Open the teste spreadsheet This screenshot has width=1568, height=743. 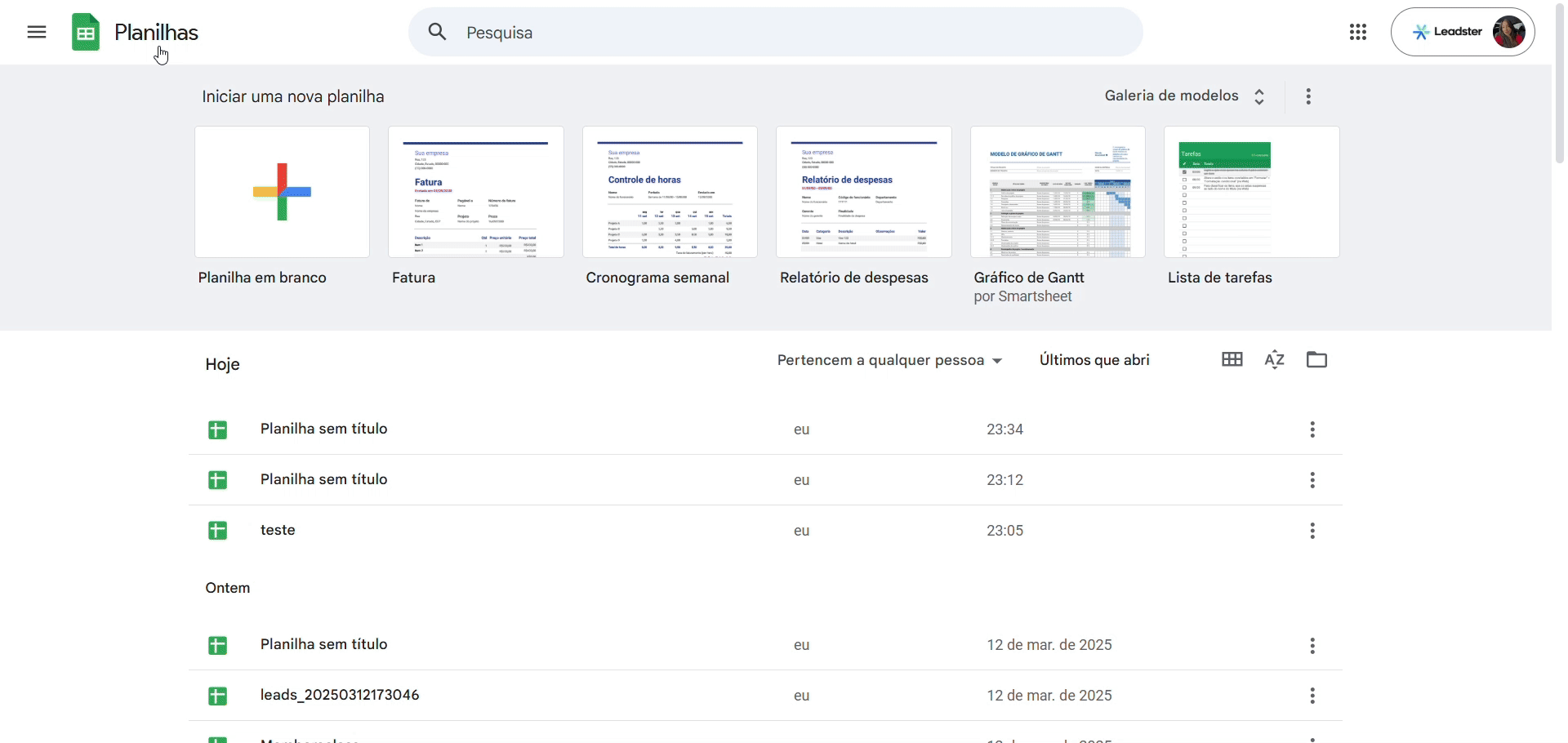[765, 531]
